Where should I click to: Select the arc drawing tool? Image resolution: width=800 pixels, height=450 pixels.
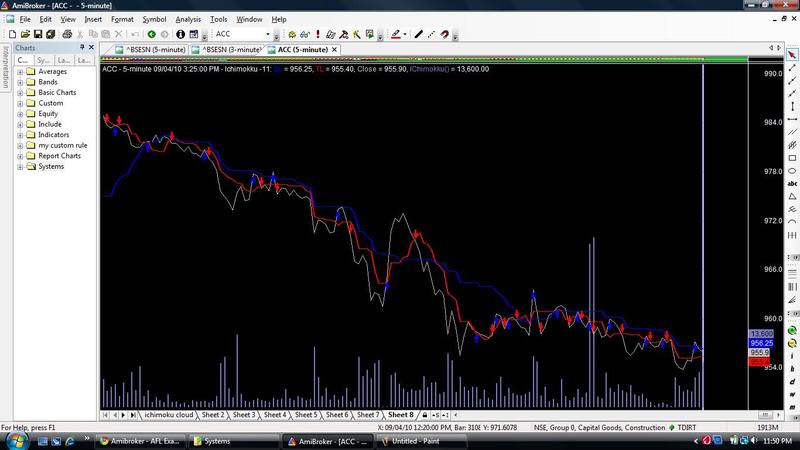pos(792,222)
